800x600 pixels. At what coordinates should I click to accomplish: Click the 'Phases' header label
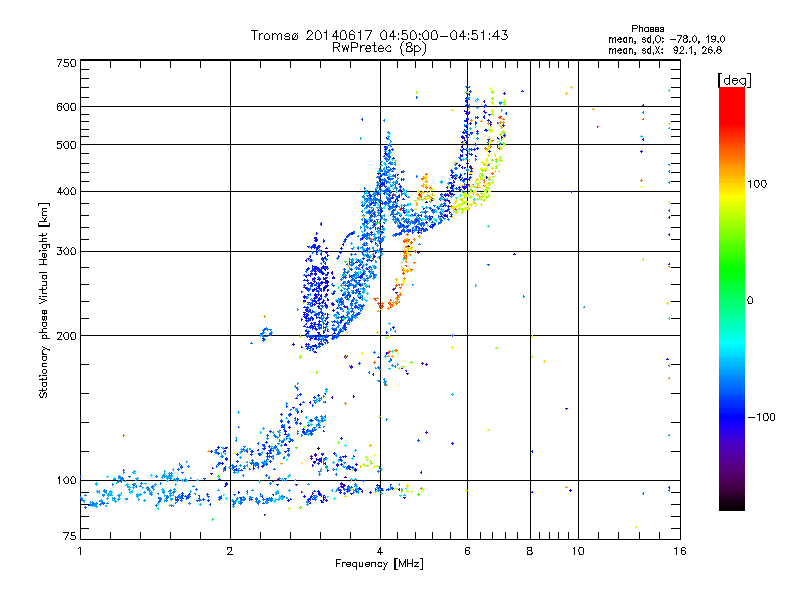coord(647,29)
